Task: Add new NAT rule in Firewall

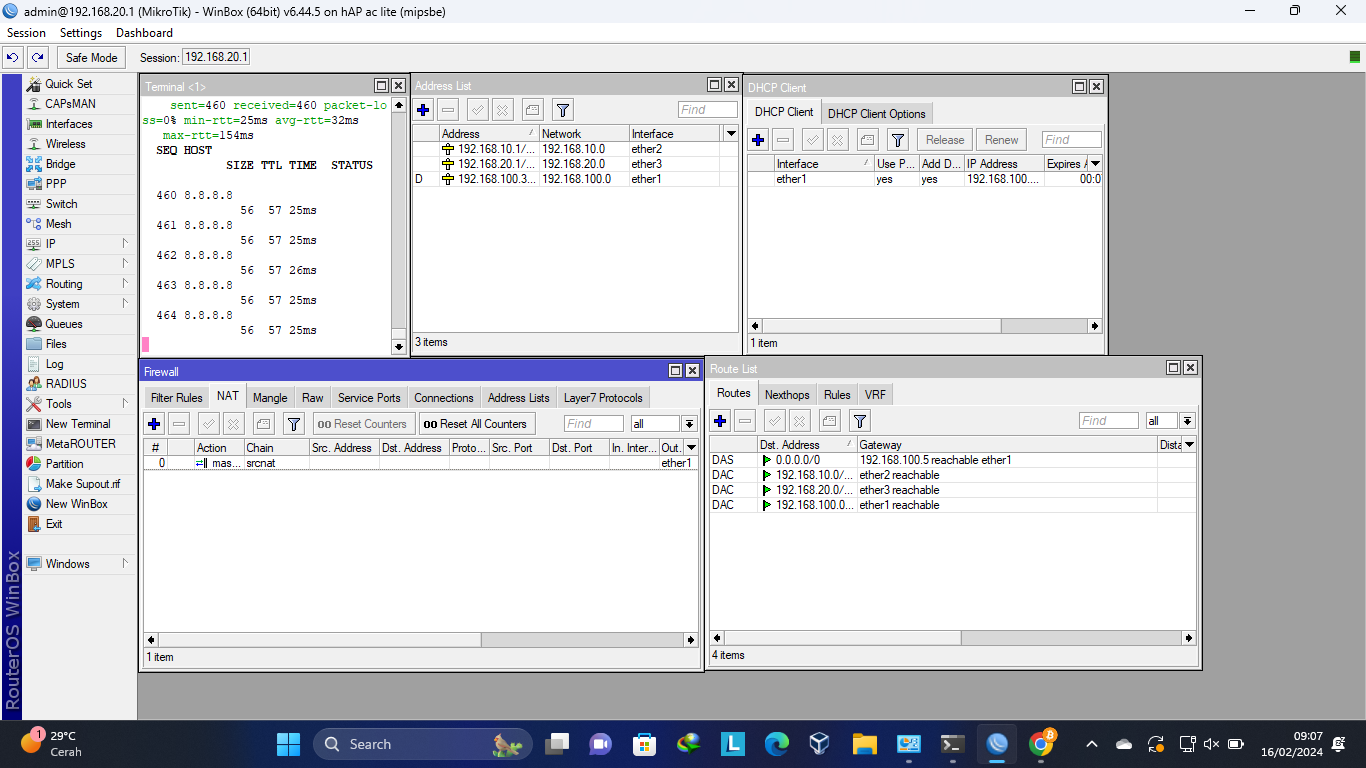Action: [x=154, y=424]
